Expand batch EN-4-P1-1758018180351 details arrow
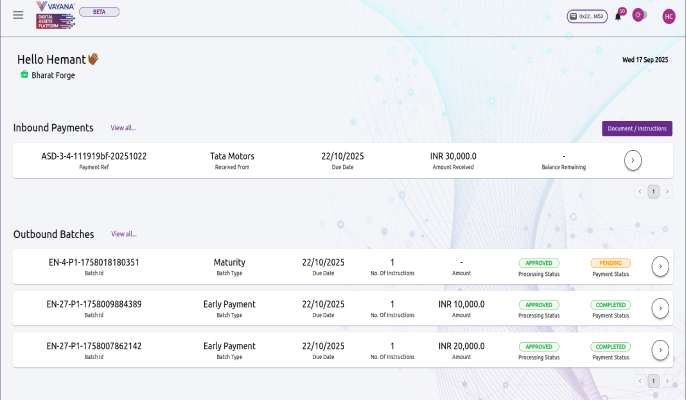This screenshot has width=686, height=400. [x=659, y=266]
